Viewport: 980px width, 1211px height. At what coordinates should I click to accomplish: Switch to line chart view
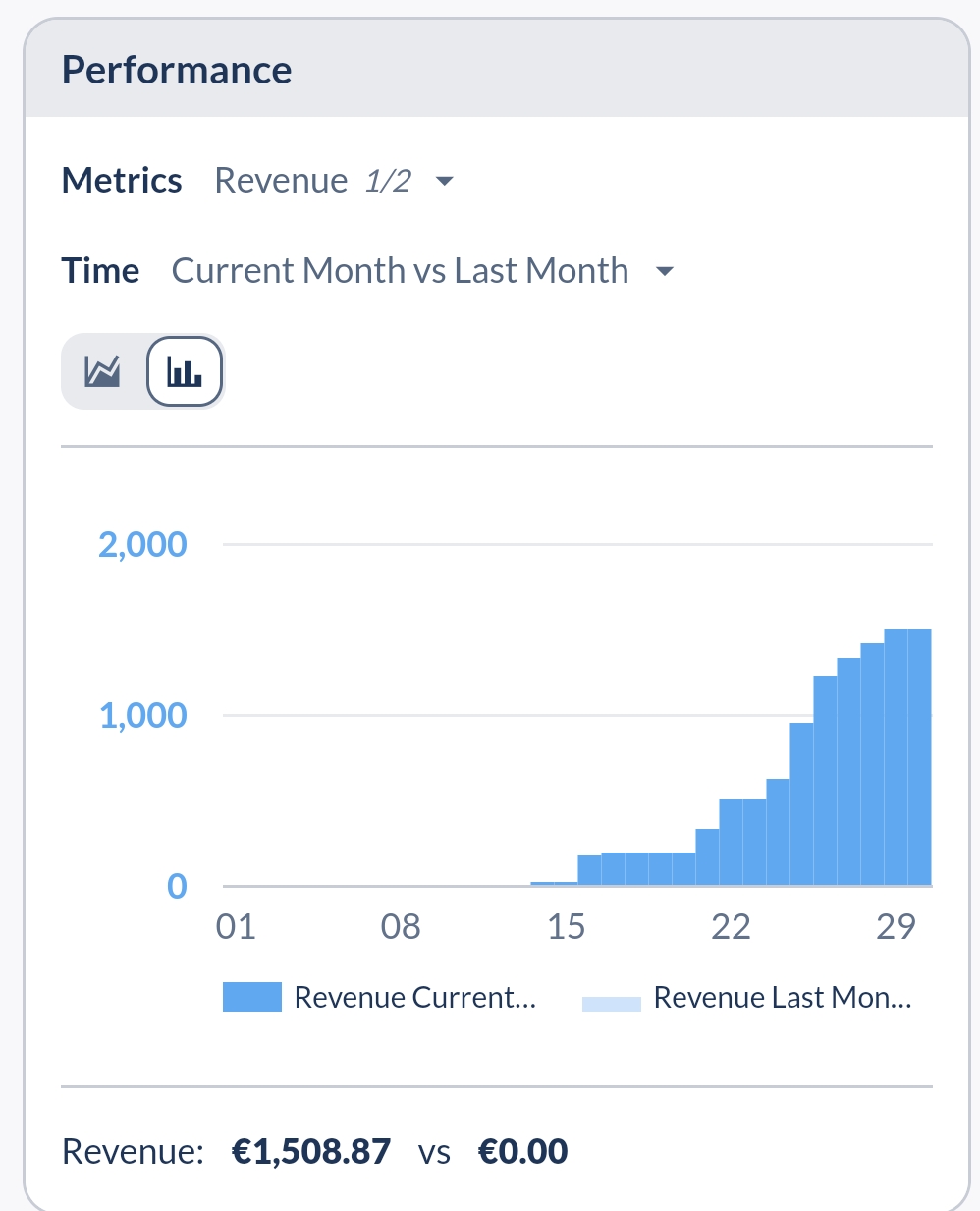(x=102, y=371)
